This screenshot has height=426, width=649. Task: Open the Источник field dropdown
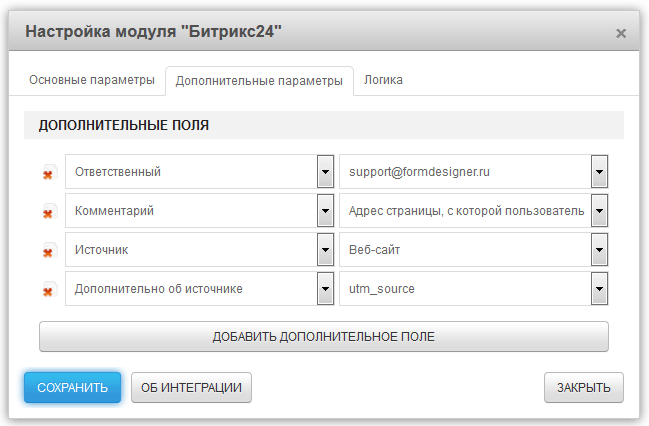(x=325, y=249)
